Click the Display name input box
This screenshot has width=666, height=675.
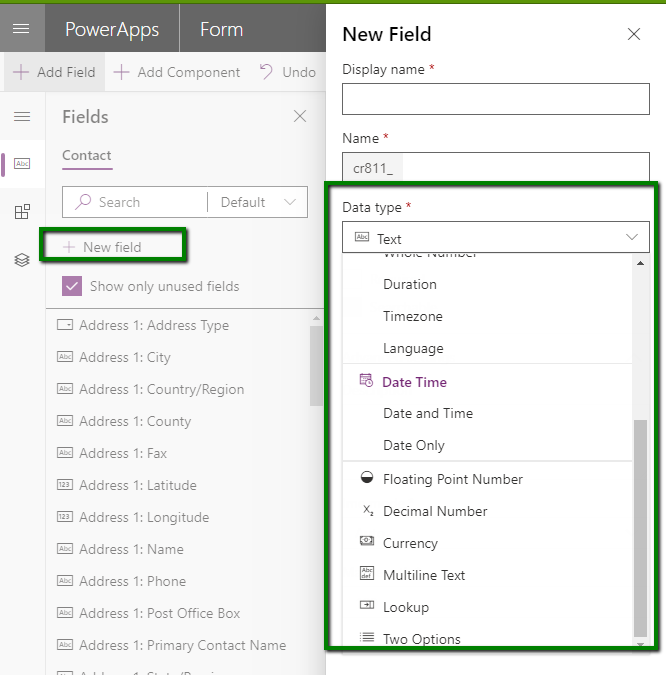click(x=496, y=99)
